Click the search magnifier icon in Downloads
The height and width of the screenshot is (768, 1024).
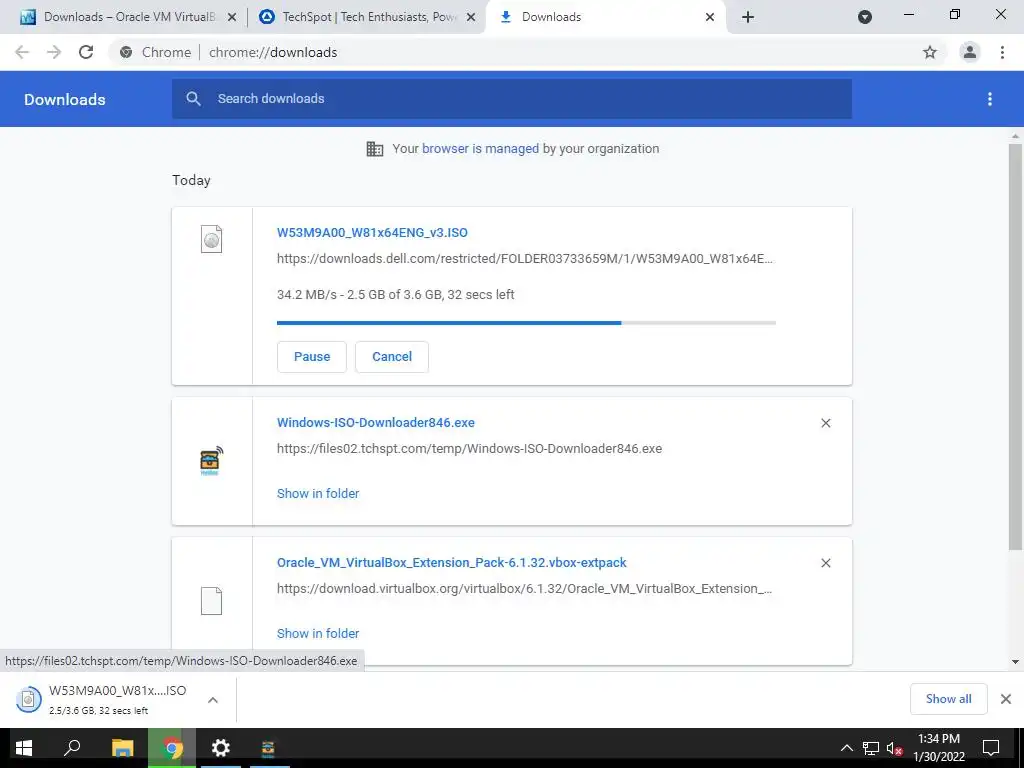193,99
